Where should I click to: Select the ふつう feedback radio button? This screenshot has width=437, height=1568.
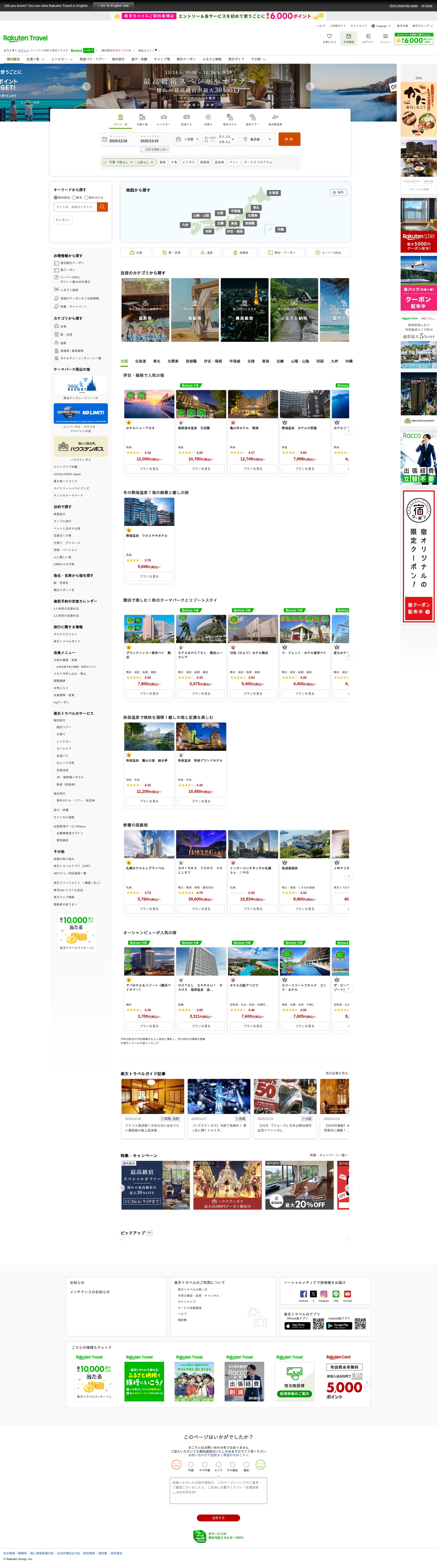(x=218, y=1464)
